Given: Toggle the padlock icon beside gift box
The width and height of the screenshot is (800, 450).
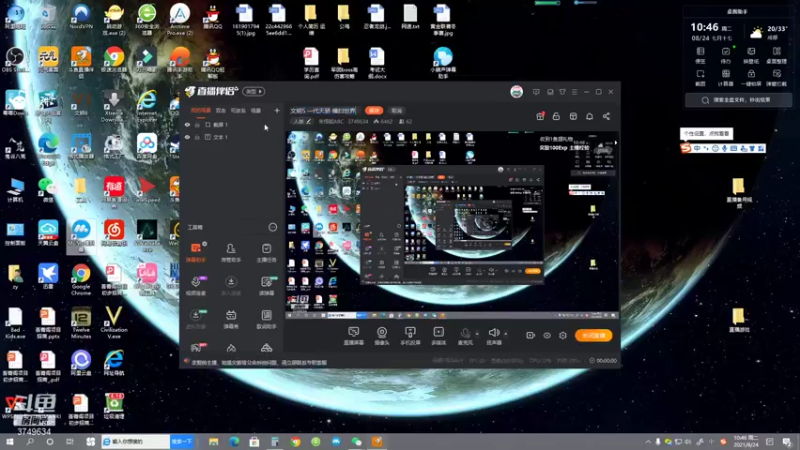Looking at the screenshot, I should (x=556, y=116).
